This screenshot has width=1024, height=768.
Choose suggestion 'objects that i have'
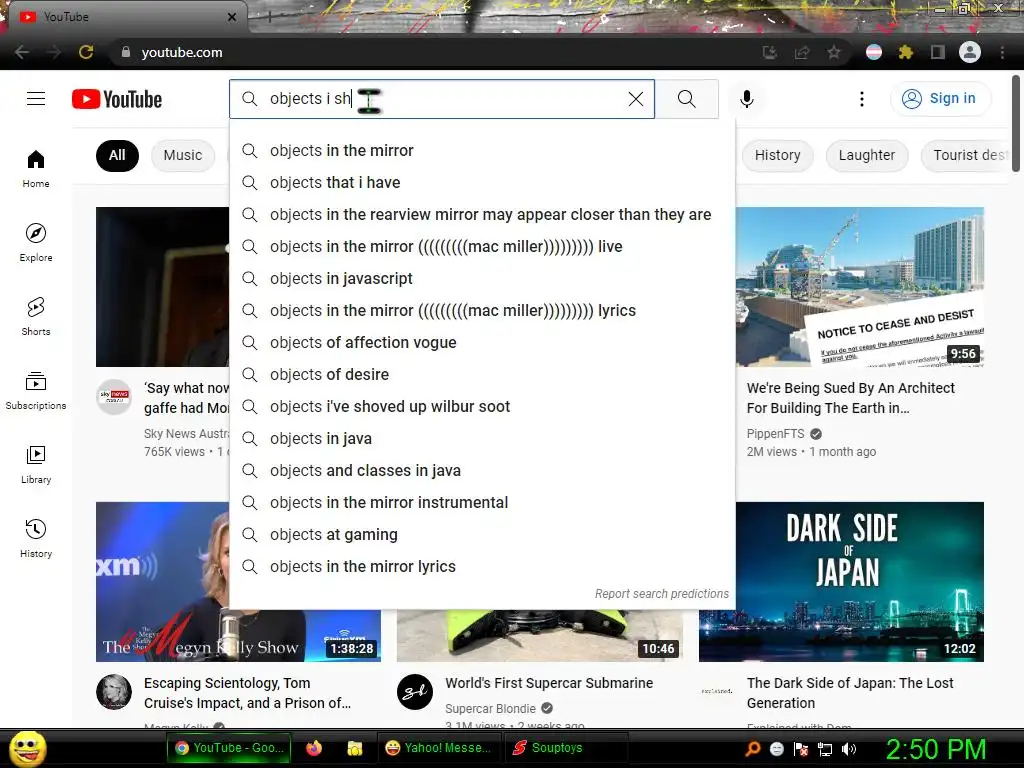[482, 182]
